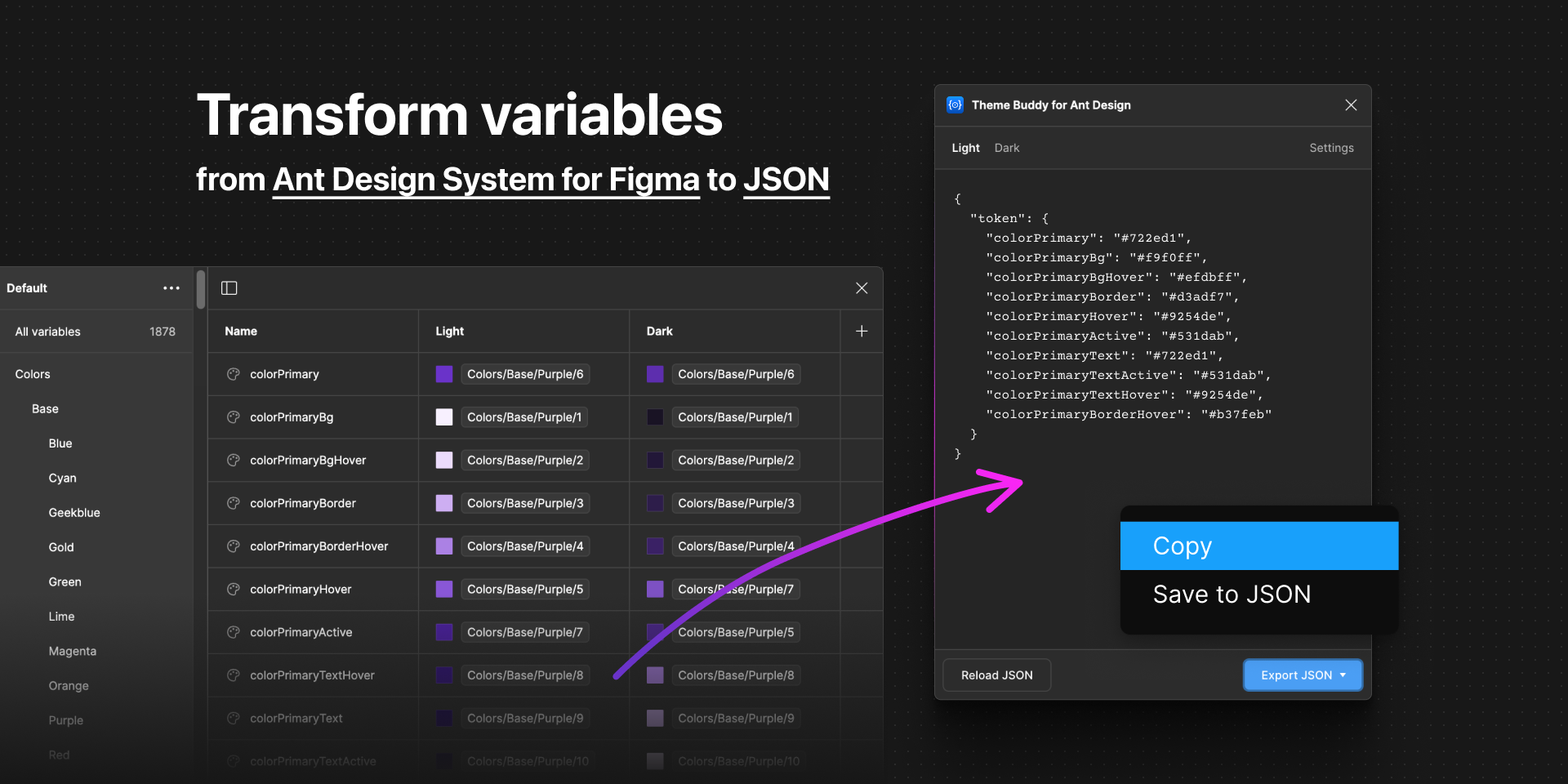This screenshot has width=1568, height=784.
Task: Click the globe icon beside colorPrimary
Action: (x=232, y=374)
